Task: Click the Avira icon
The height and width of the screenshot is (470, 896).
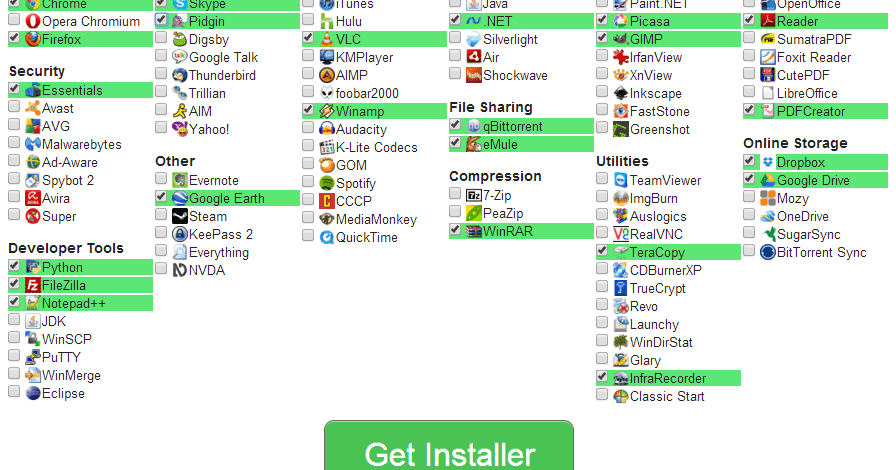Action: click(x=33, y=198)
